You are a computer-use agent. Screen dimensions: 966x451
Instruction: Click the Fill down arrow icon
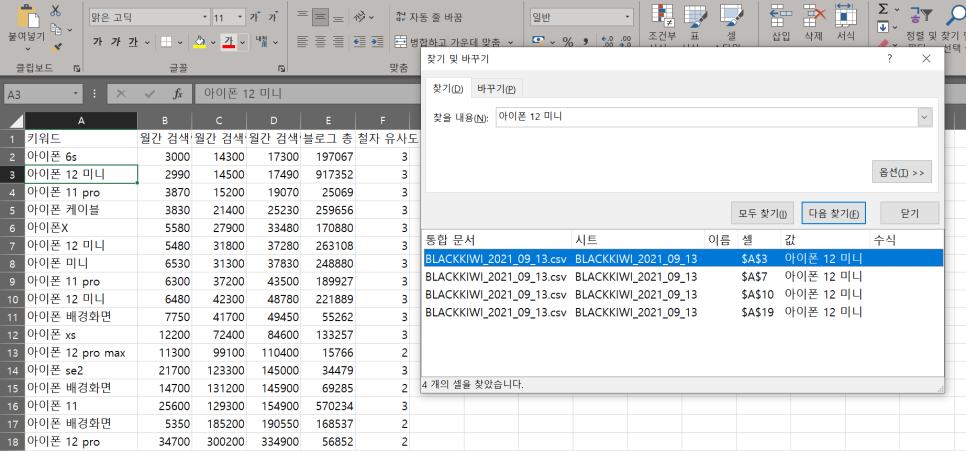[x=883, y=27]
